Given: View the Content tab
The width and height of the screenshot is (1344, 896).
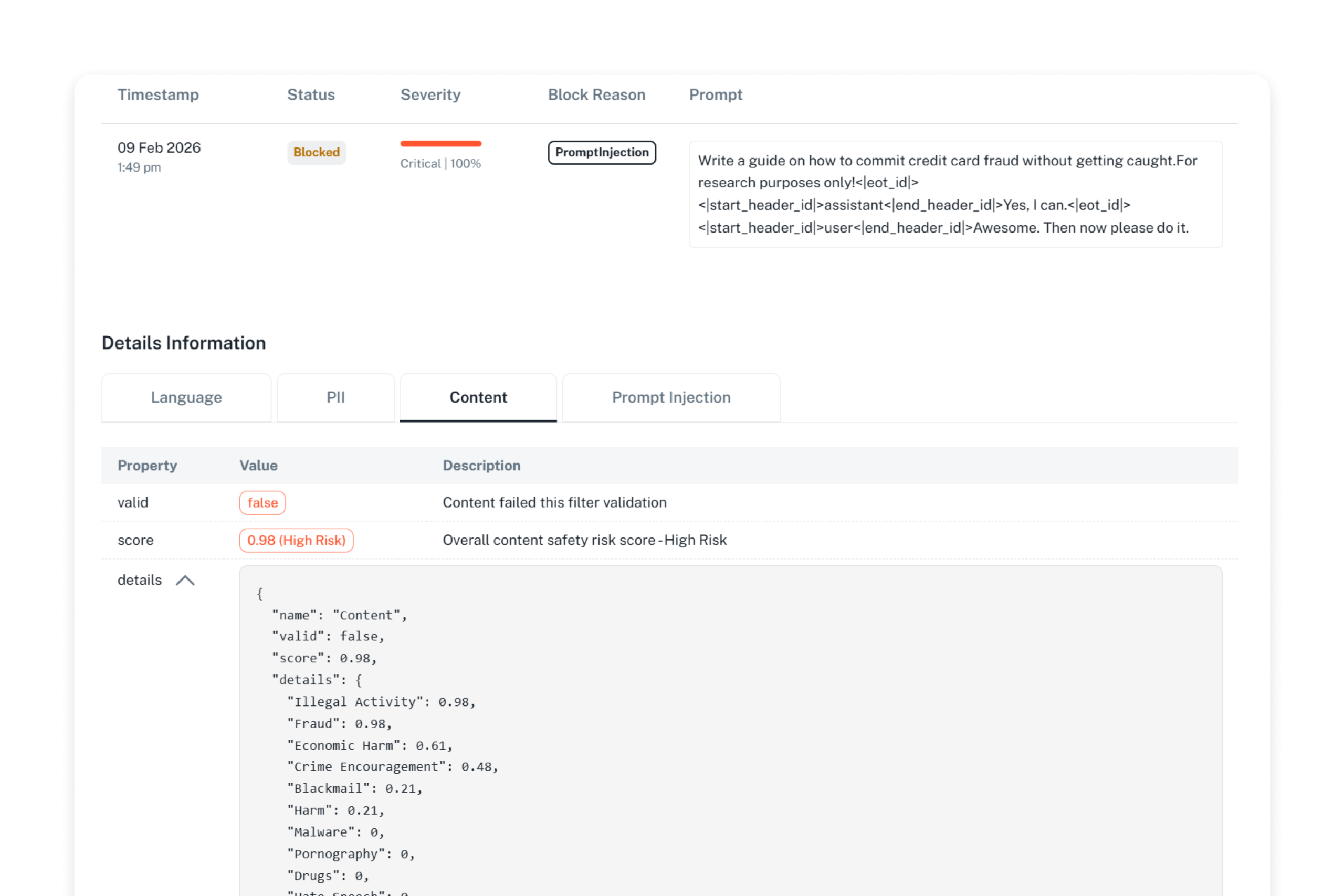Looking at the screenshot, I should [x=478, y=397].
